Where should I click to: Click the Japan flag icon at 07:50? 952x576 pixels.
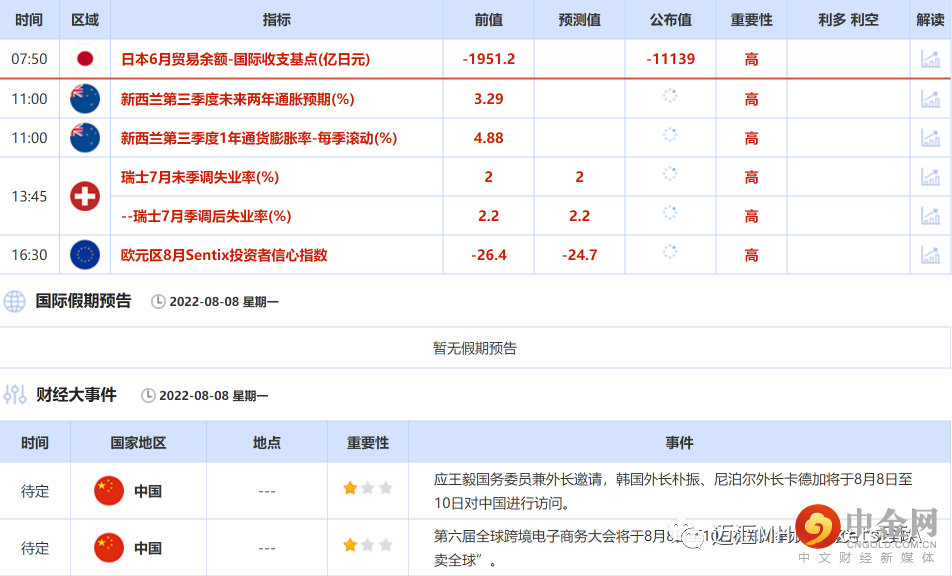coord(85,59)
